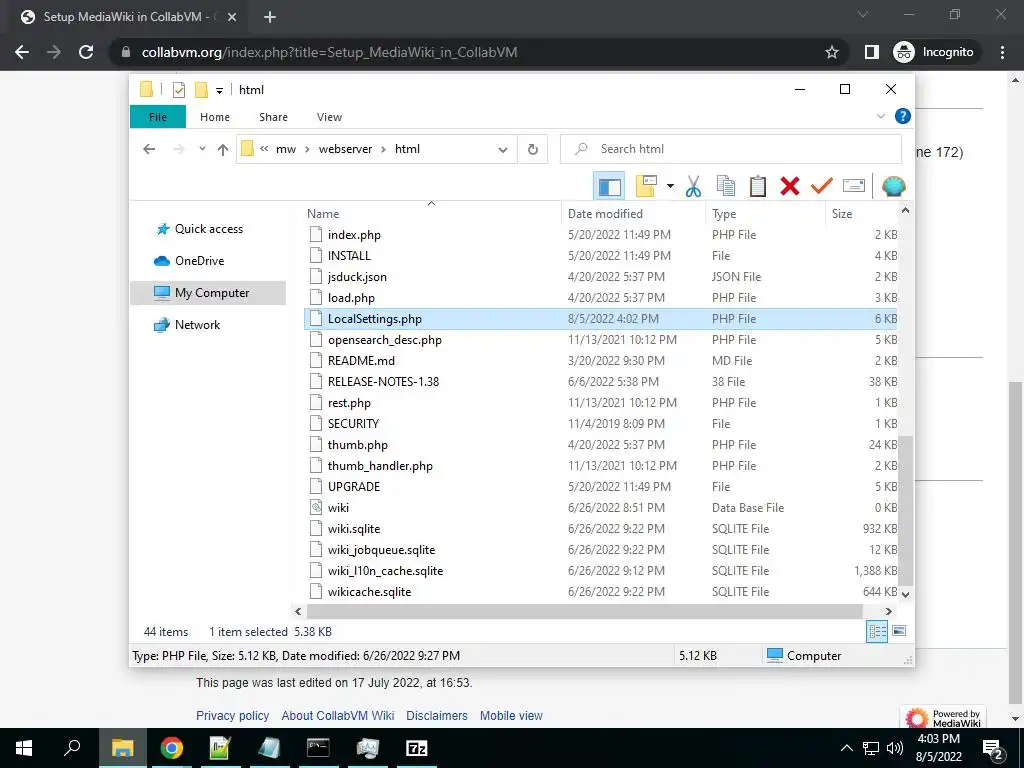The width and height of the screenshot is (1024, 768).
Task: Click the envelope-style Rename icon
Action: 854,186
